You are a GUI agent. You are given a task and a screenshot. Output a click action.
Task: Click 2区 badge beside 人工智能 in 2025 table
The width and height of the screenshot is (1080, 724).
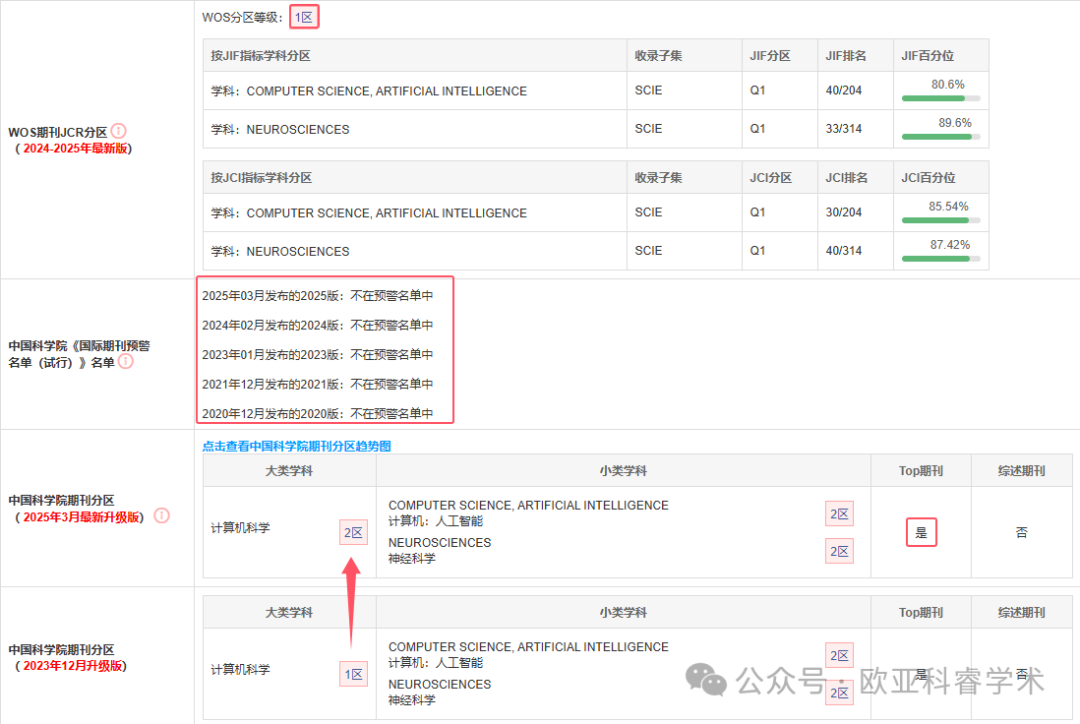pos(839,514)
